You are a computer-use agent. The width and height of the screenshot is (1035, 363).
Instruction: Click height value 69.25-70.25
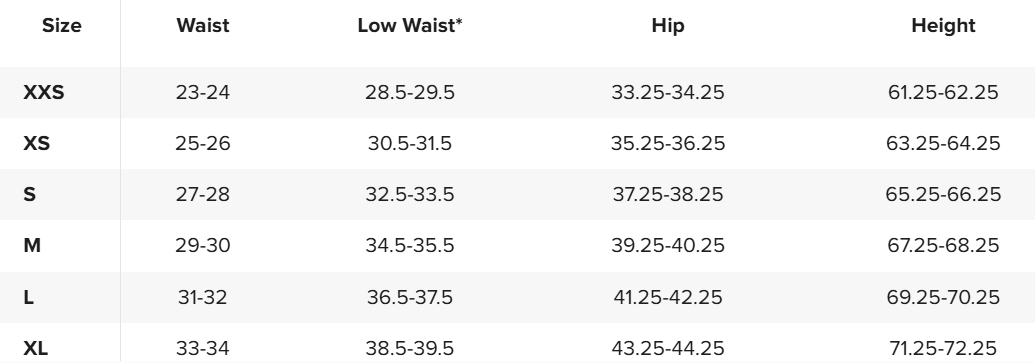pyautogui.click(x=943, y=297)
